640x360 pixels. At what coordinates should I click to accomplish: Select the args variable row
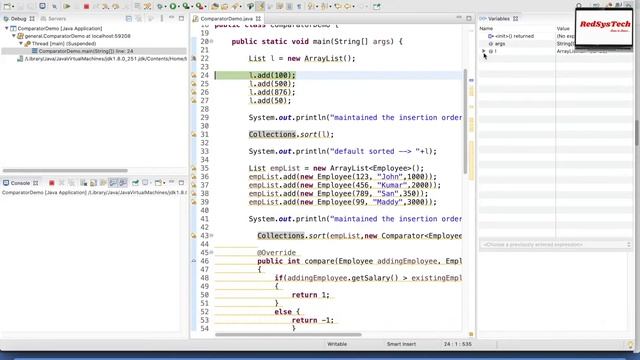tap(500, 44)
